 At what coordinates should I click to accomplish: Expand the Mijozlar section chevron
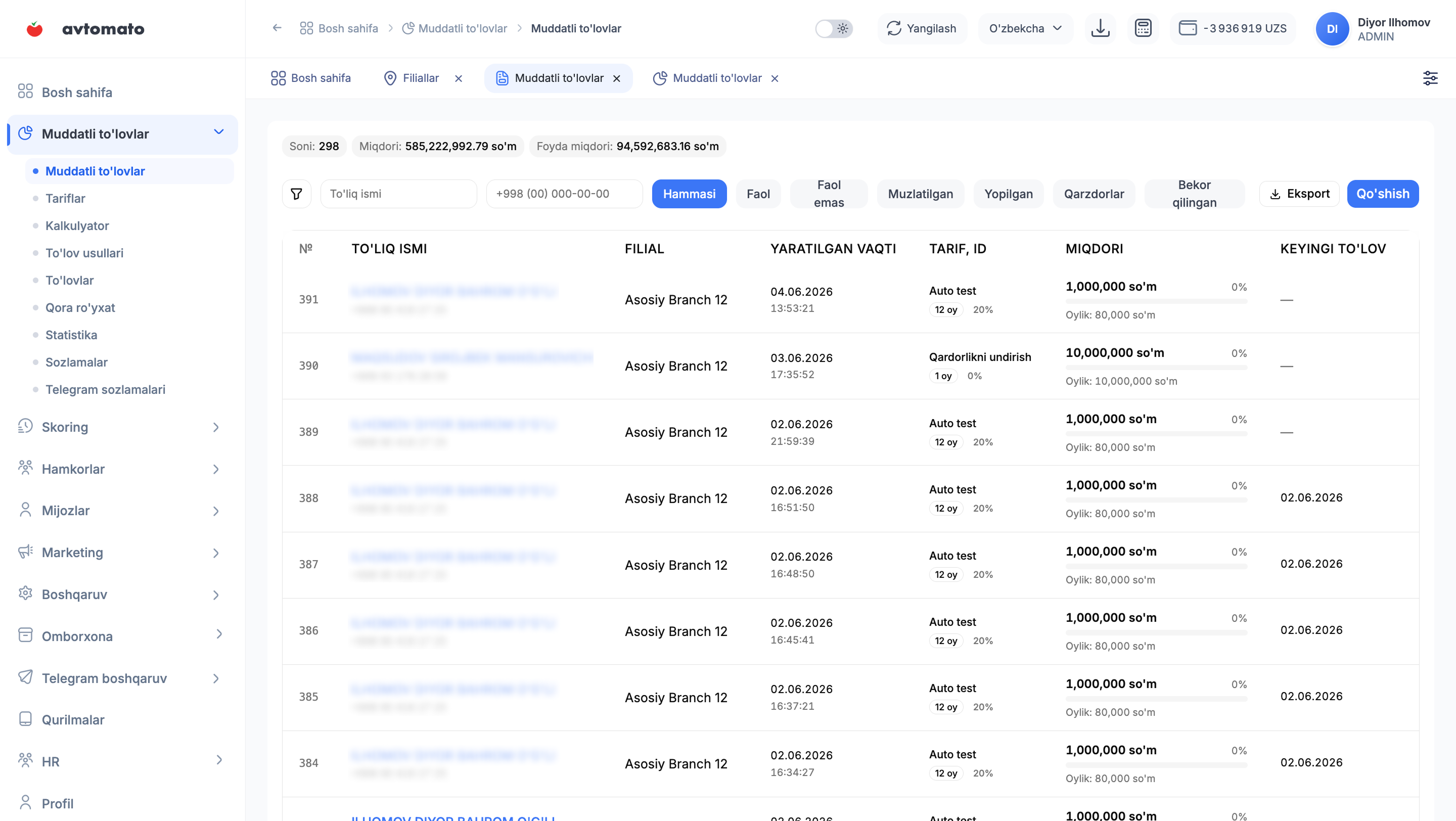pyautogui.click(x=216, y=511)
